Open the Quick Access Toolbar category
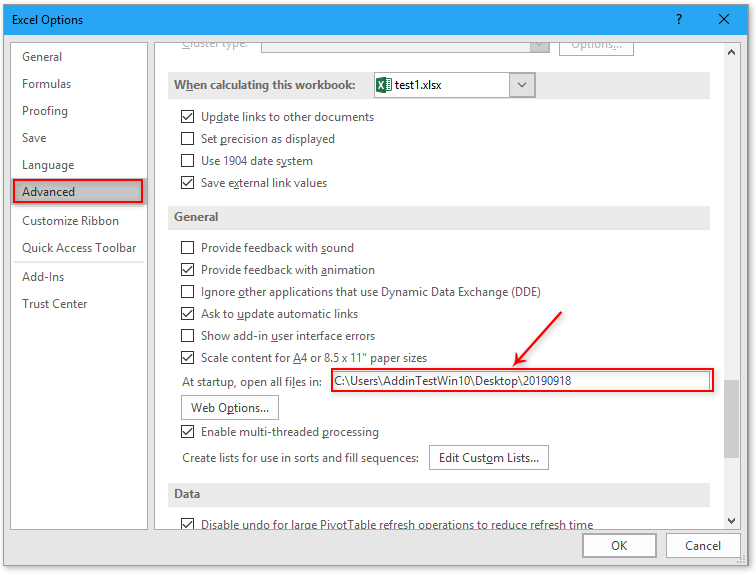The image size is (756, 575). pyautogui.click(x=79, y=248)
